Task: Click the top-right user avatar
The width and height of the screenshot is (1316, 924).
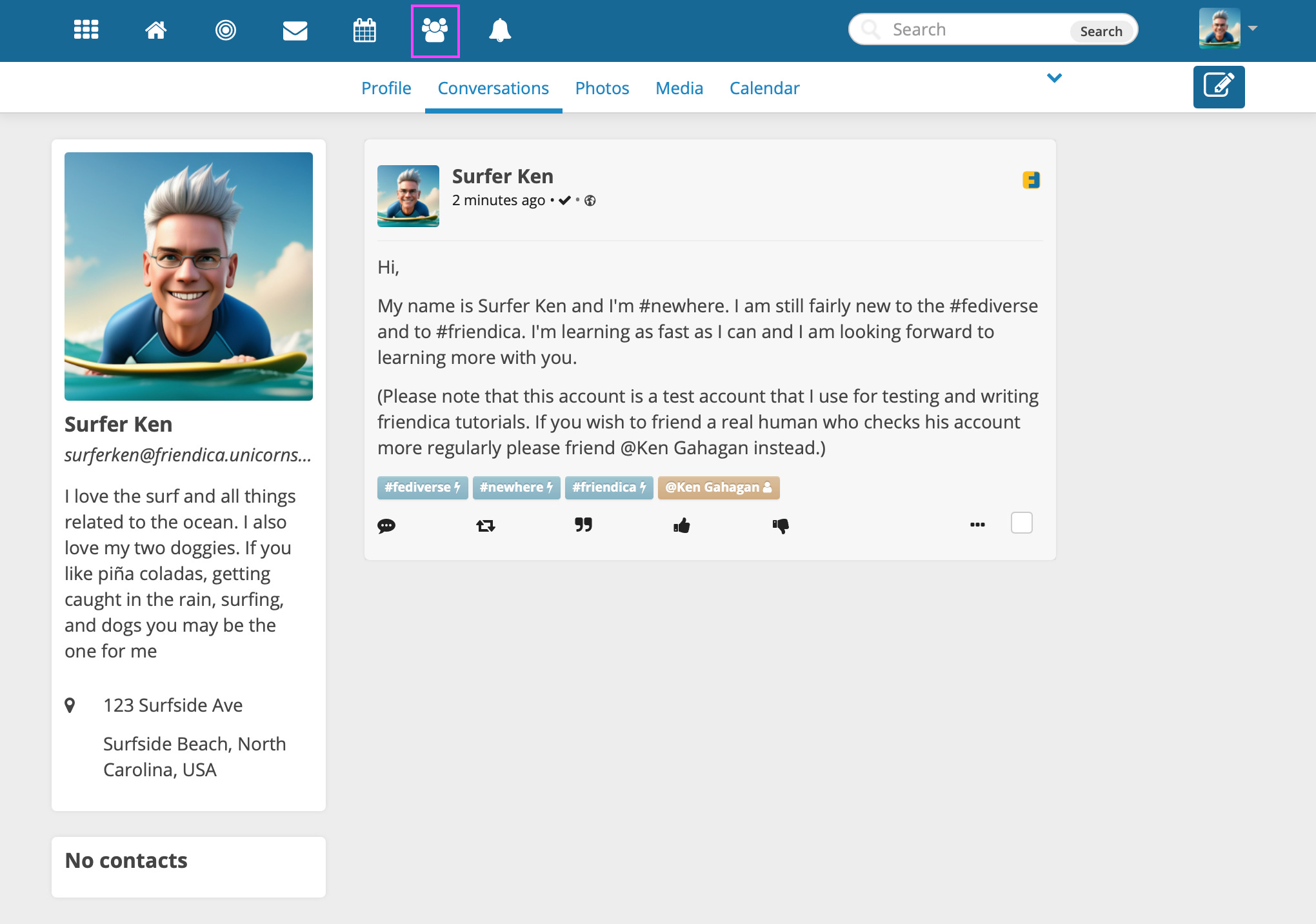Action: pyautogui.click(x=1219, y=28)
